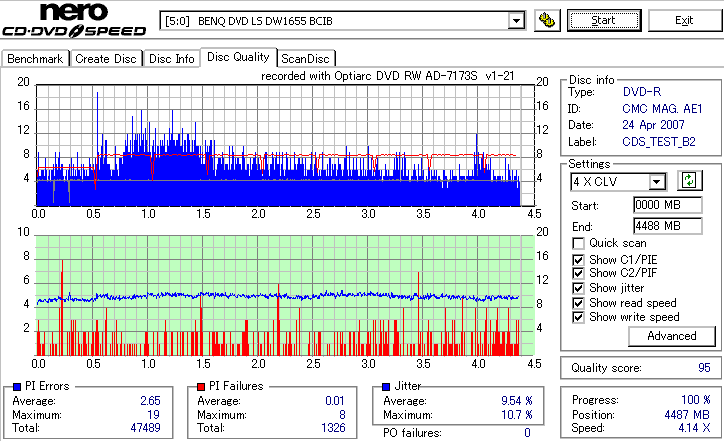Click the Position 4487 MB value
724x441 pixels.
click(687, 415)
